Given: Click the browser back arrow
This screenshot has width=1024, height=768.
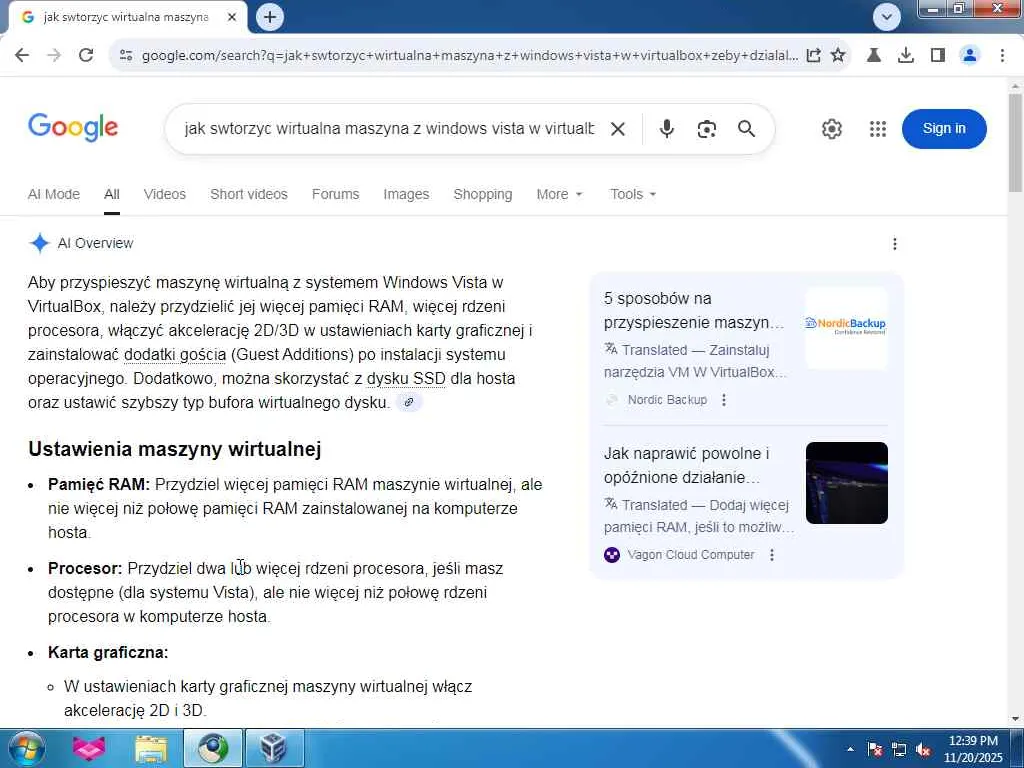Looking at the screenshot, I should (22, 56).
